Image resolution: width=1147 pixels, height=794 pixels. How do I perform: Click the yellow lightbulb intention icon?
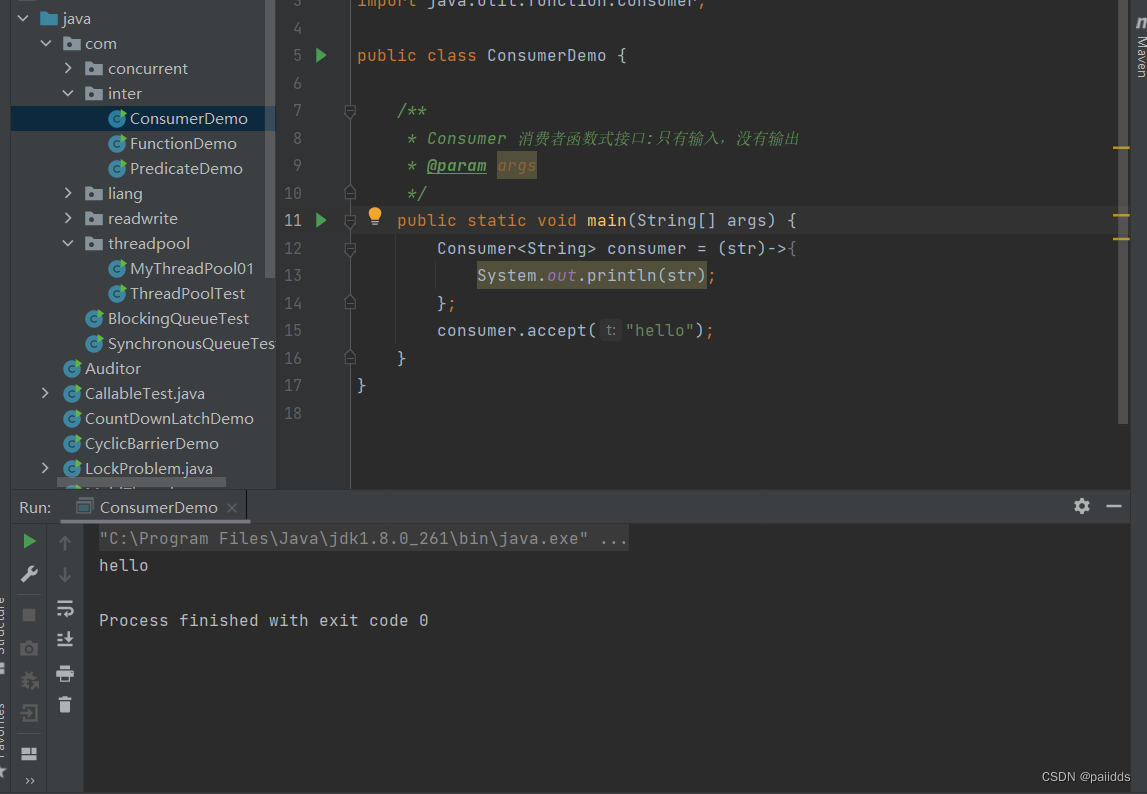375,216
